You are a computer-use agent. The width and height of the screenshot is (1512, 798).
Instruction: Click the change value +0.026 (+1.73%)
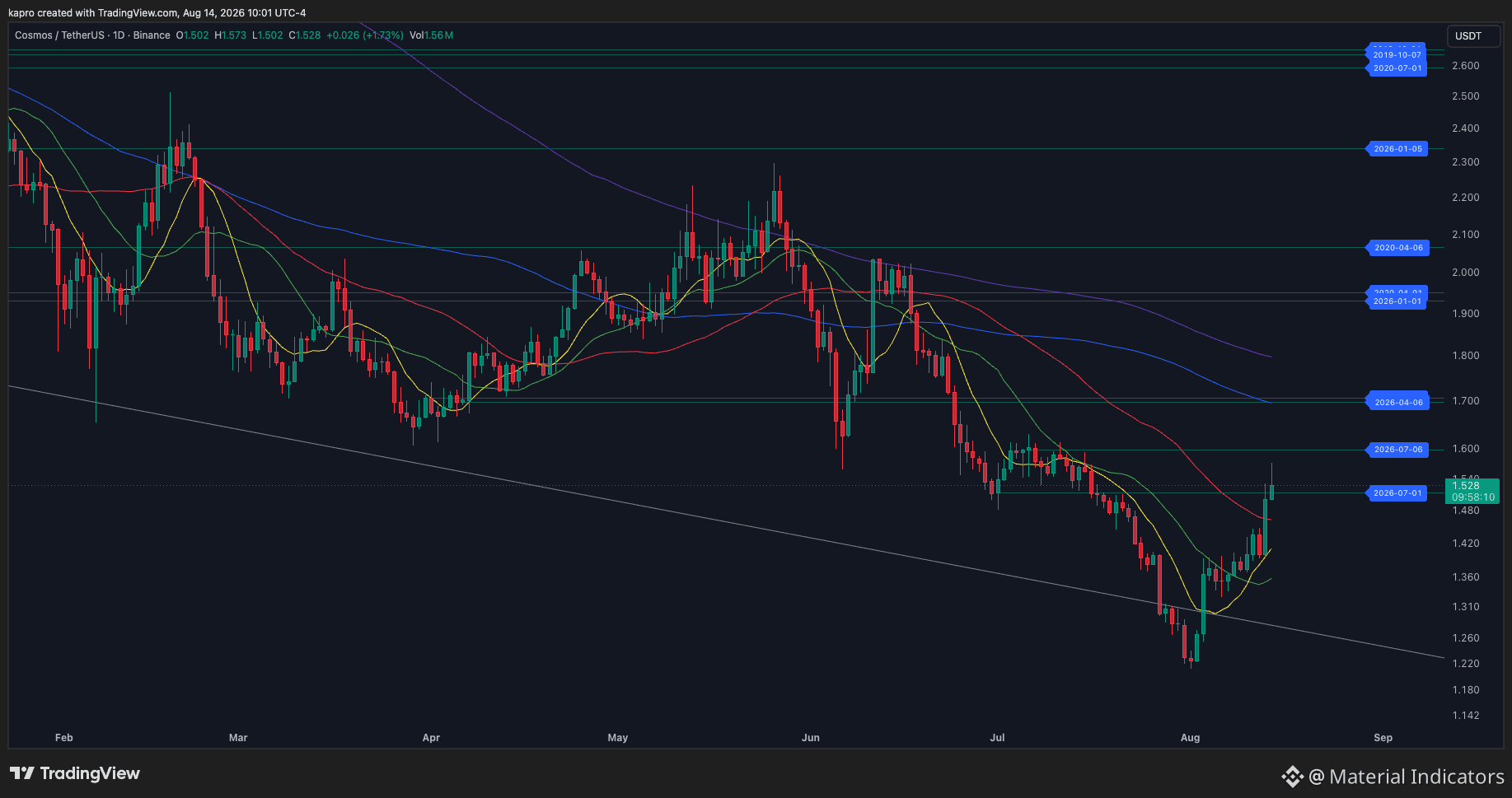(x=365, y=35)
